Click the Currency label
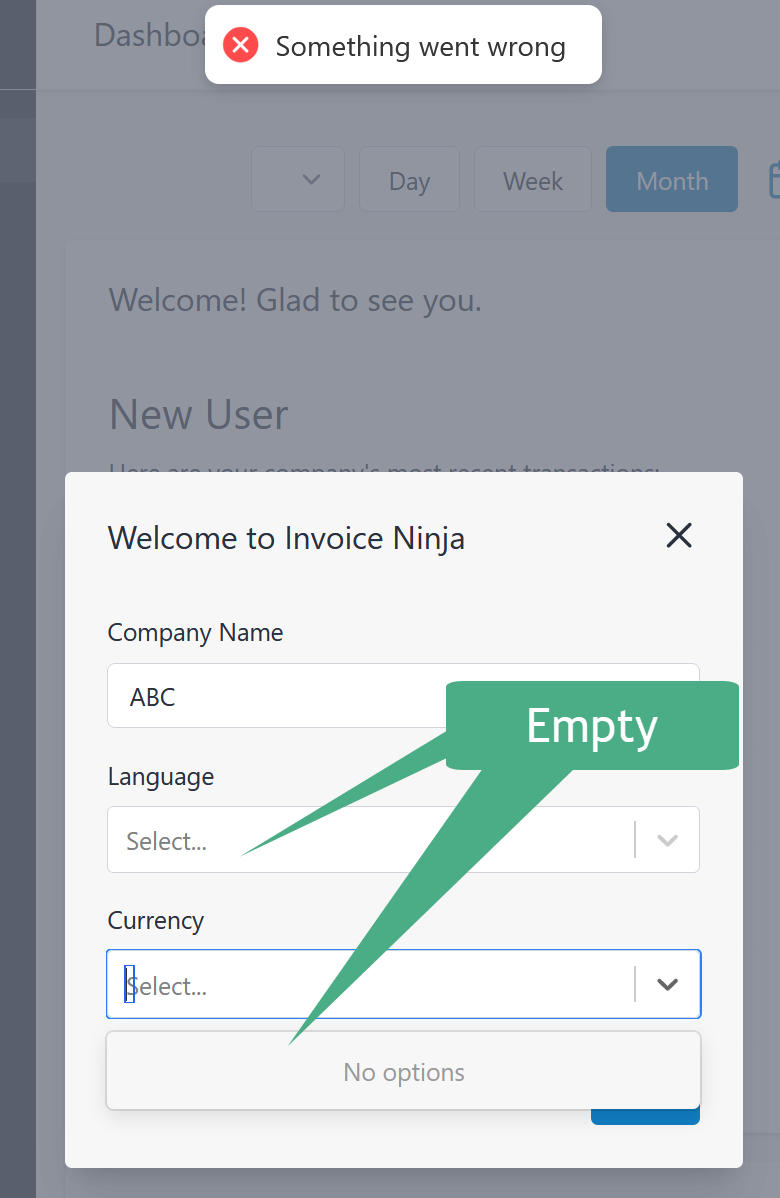Viewport: 780px width, 1198px height. coord(156,921)
